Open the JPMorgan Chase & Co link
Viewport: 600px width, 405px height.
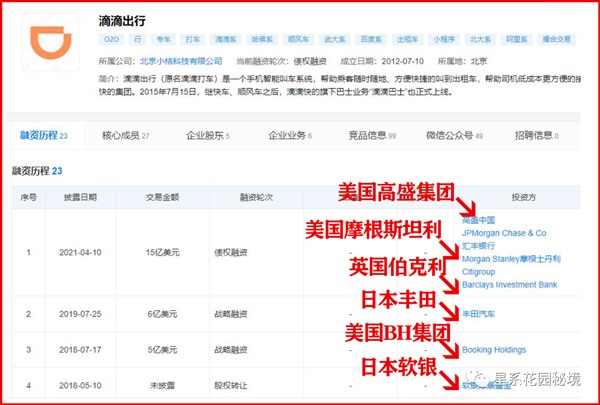tap(504, 233)
